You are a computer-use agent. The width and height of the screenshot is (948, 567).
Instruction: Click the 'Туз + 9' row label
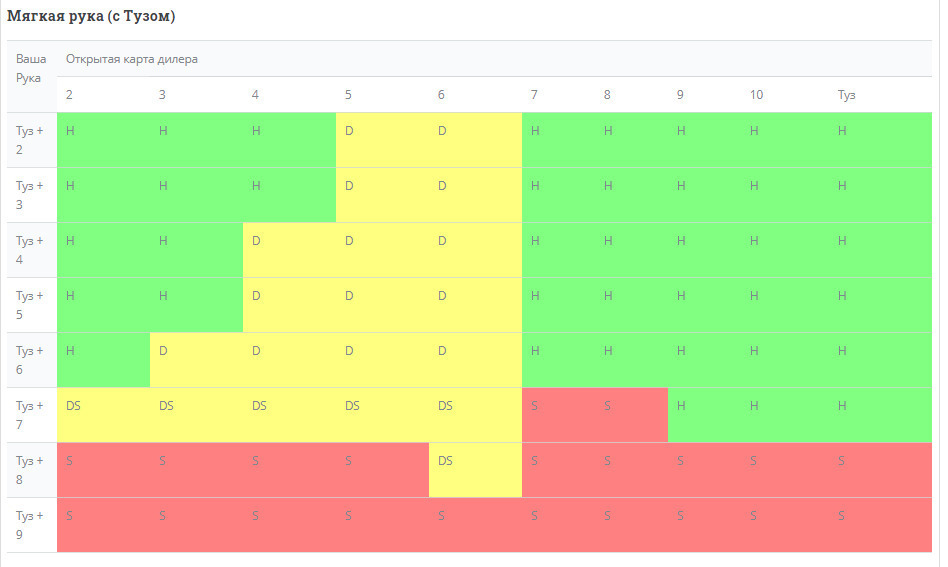[x=31, y=525]
